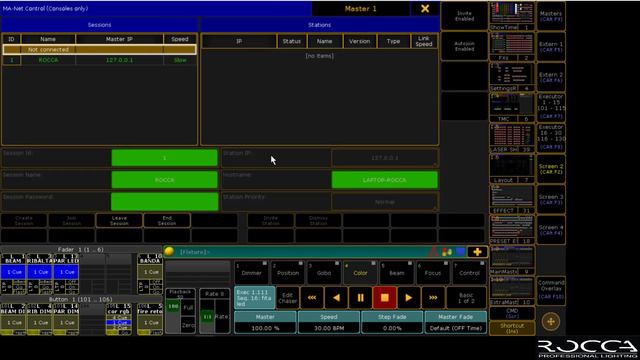Select the Control preset type tab
This screenshot has height=360, width=640.
469,272
